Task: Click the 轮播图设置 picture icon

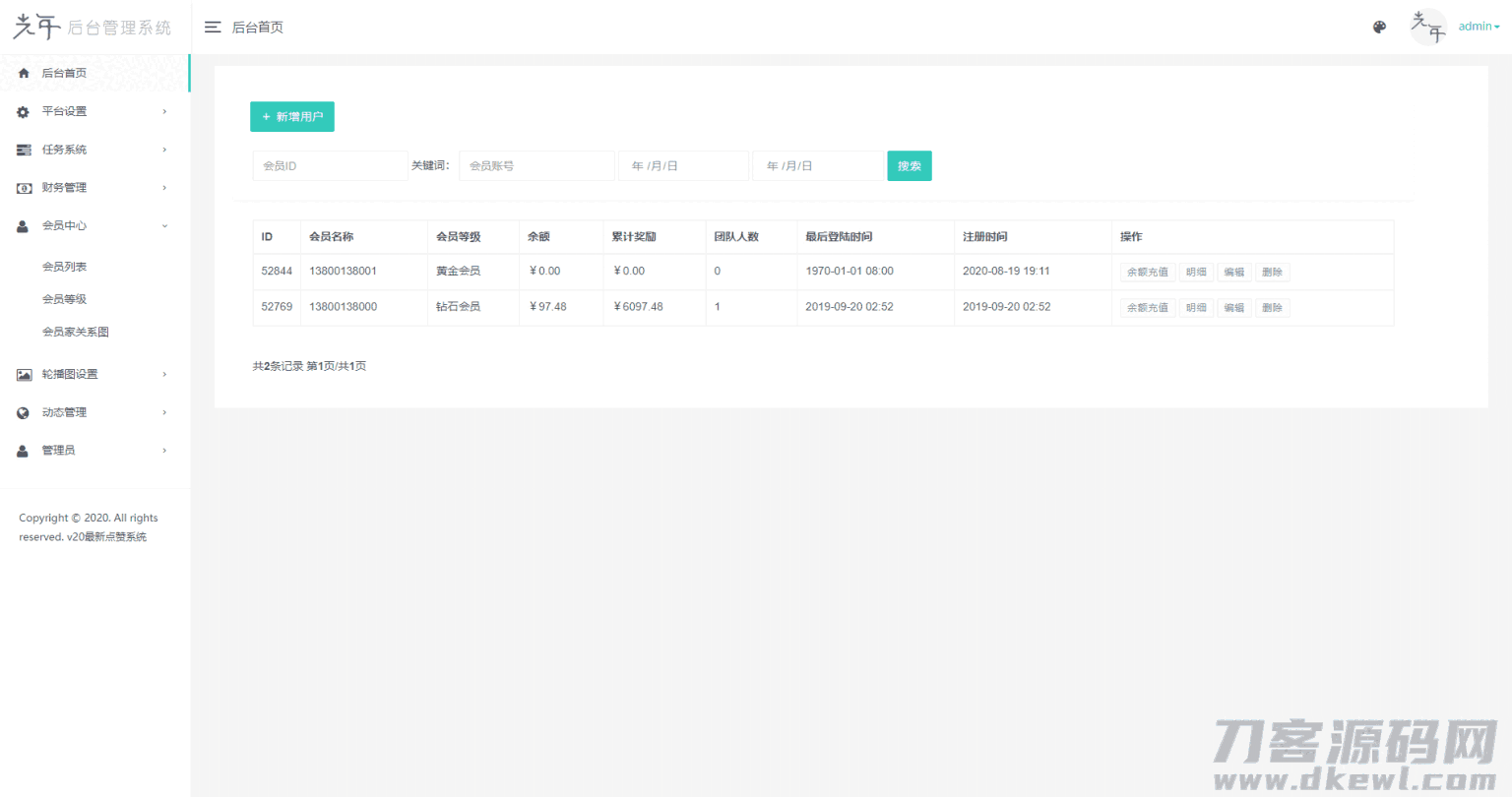Action: (x=24, y=375)
